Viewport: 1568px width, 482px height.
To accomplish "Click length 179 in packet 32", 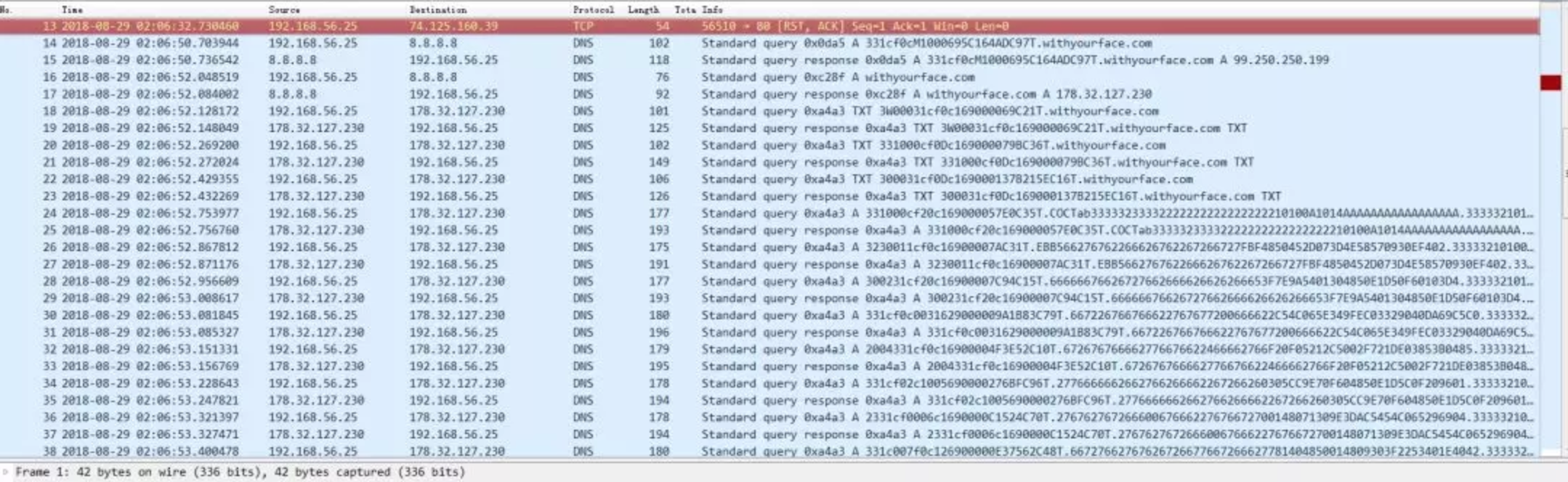I will 658,349.
